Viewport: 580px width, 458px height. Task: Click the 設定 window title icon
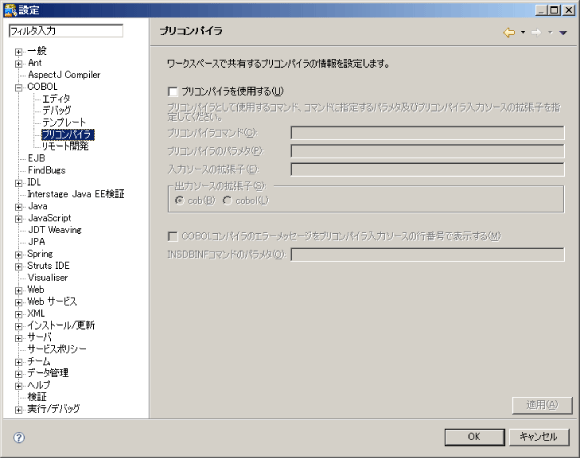(x=10, y=10)
